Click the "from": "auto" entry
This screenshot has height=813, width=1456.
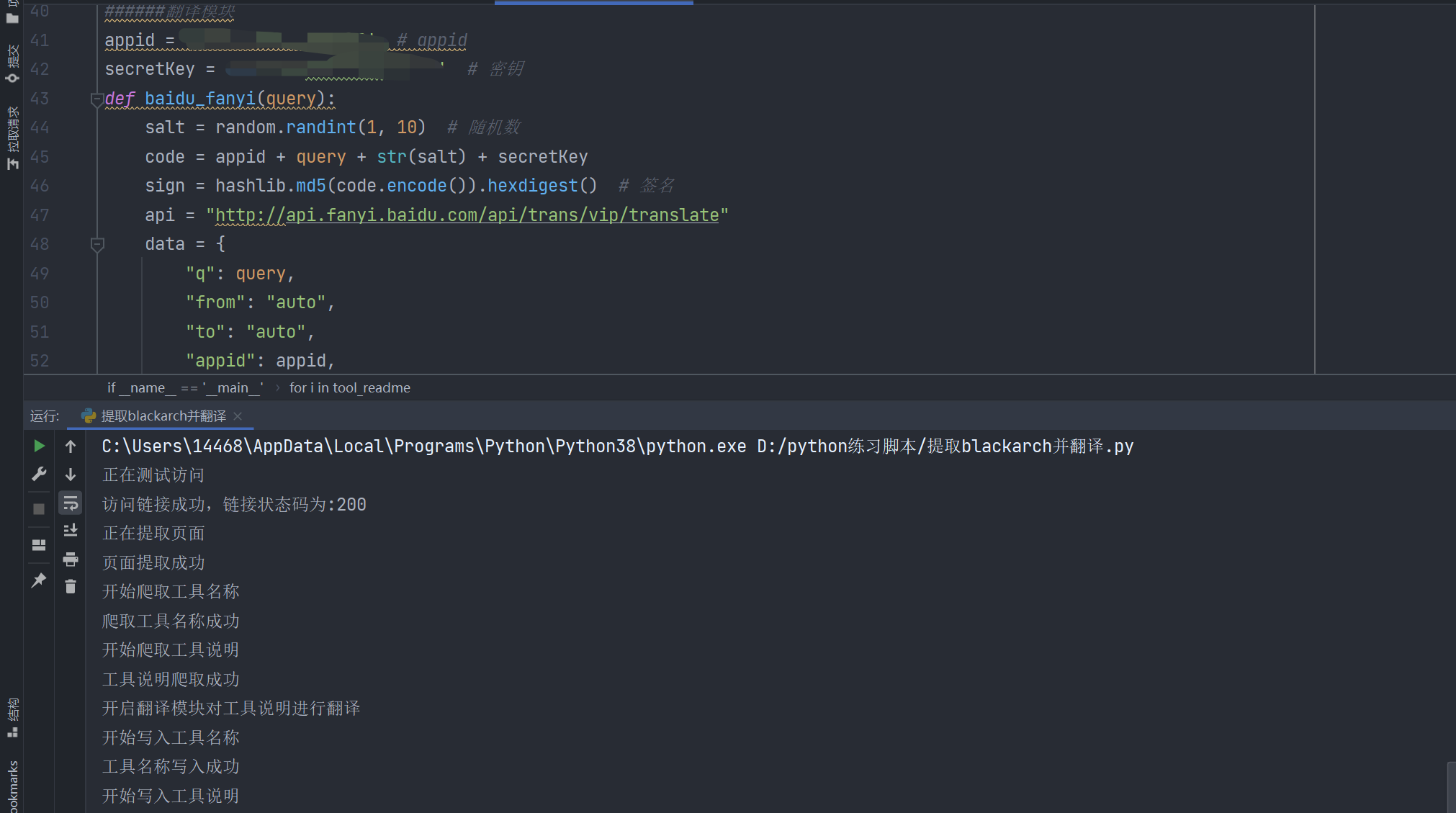pos(260,302)
